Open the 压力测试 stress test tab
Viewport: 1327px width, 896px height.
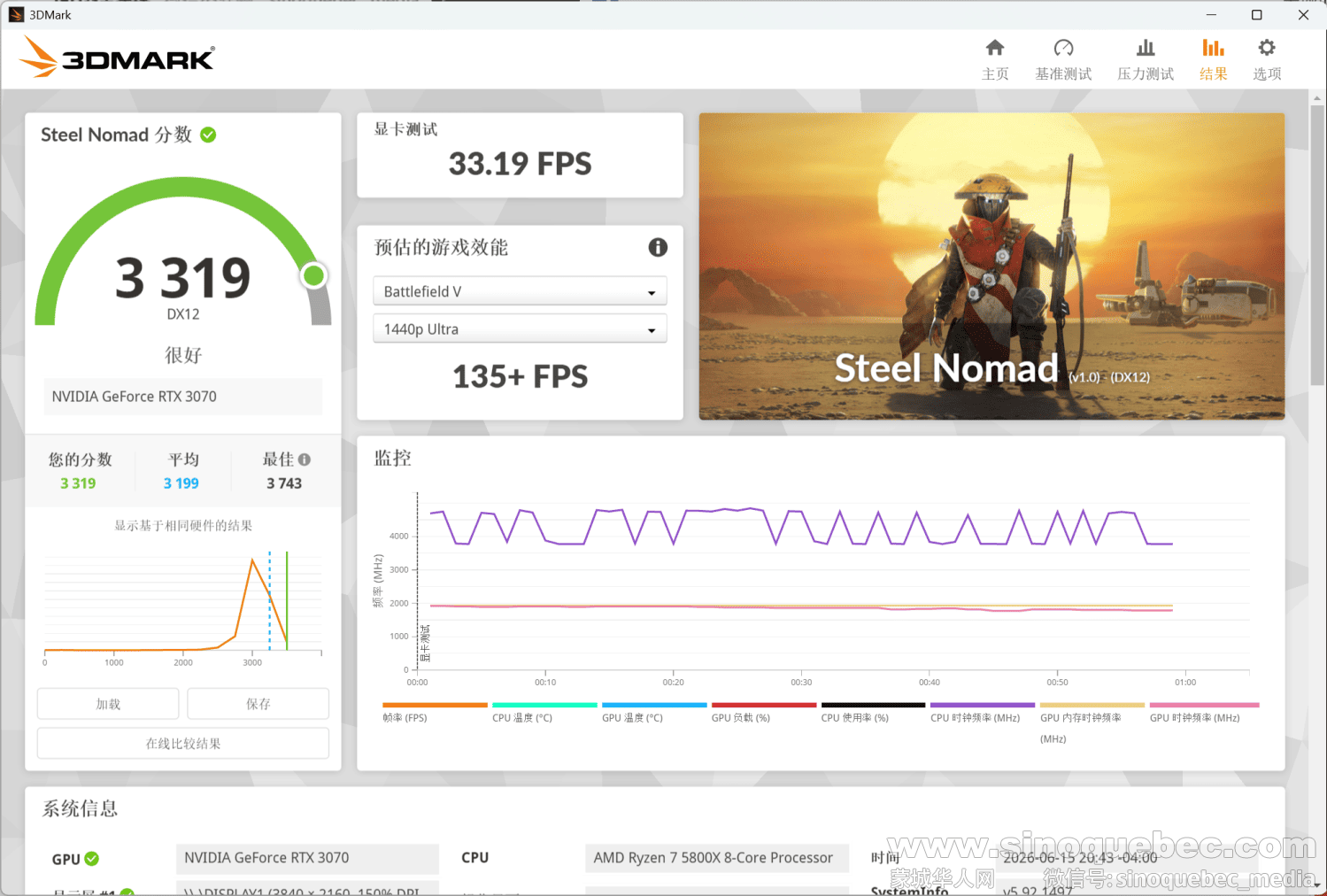pos(1146,59)
